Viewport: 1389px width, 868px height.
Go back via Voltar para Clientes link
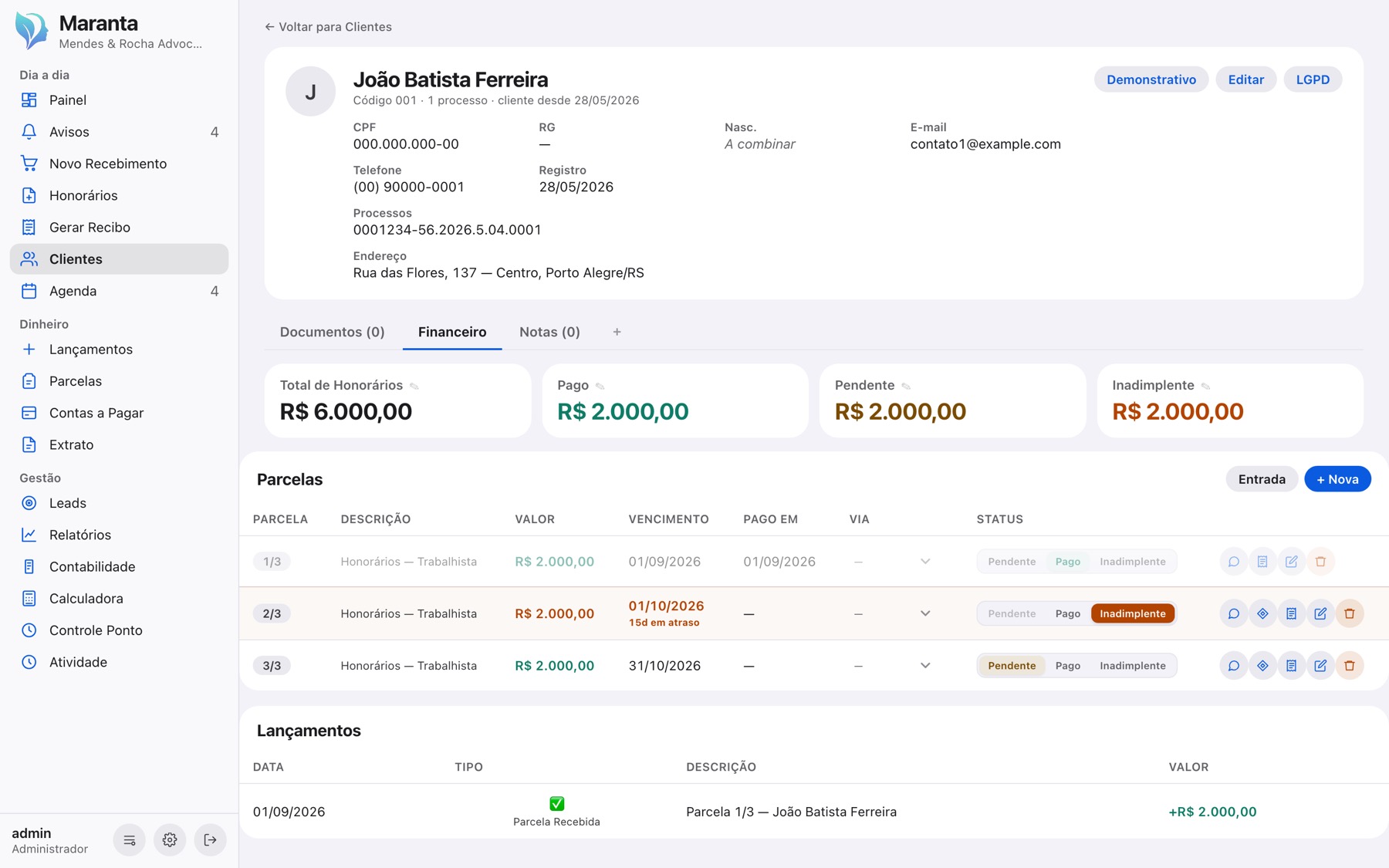[328, 27]
